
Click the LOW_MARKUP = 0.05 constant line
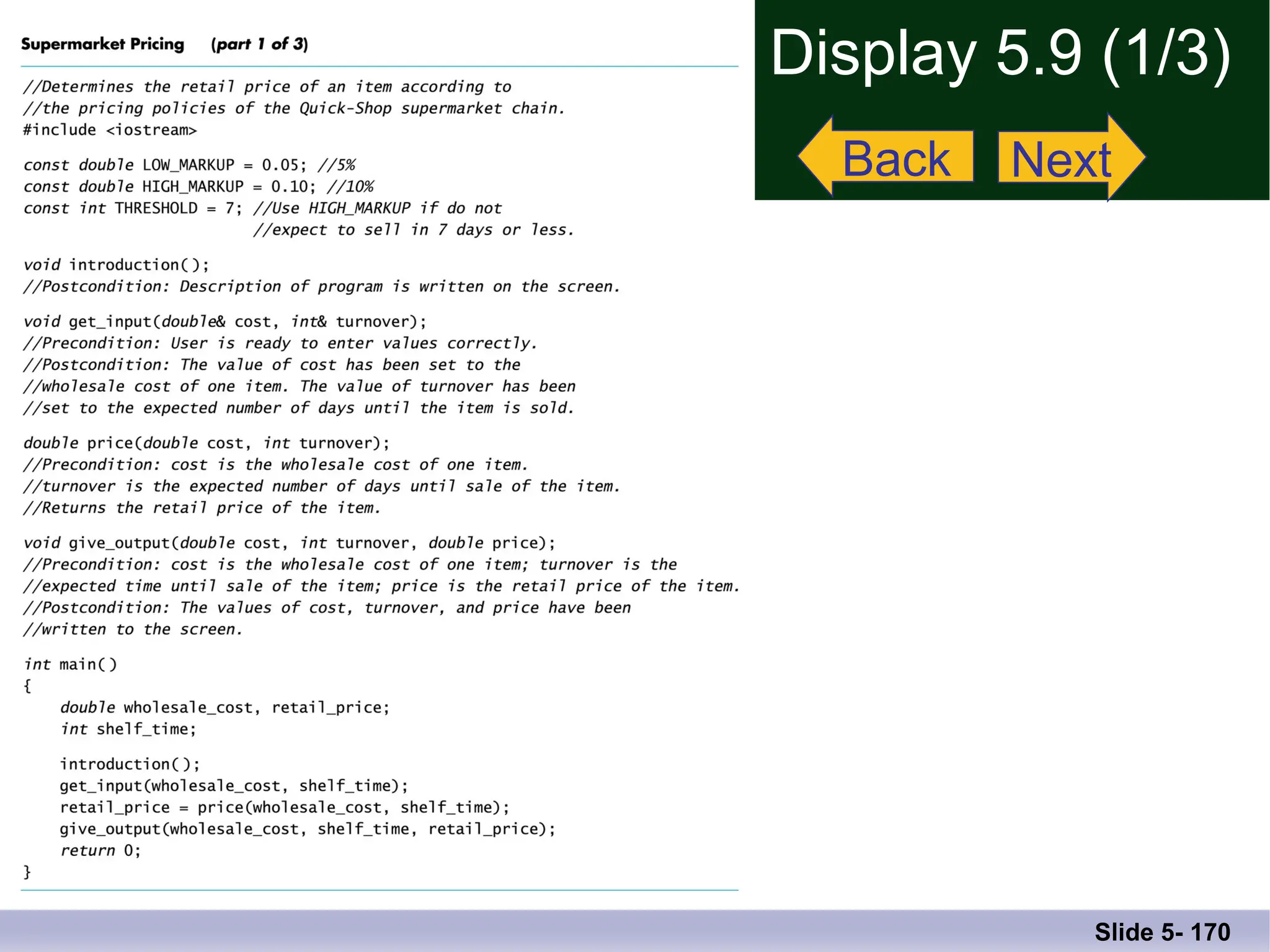[189, 165]
